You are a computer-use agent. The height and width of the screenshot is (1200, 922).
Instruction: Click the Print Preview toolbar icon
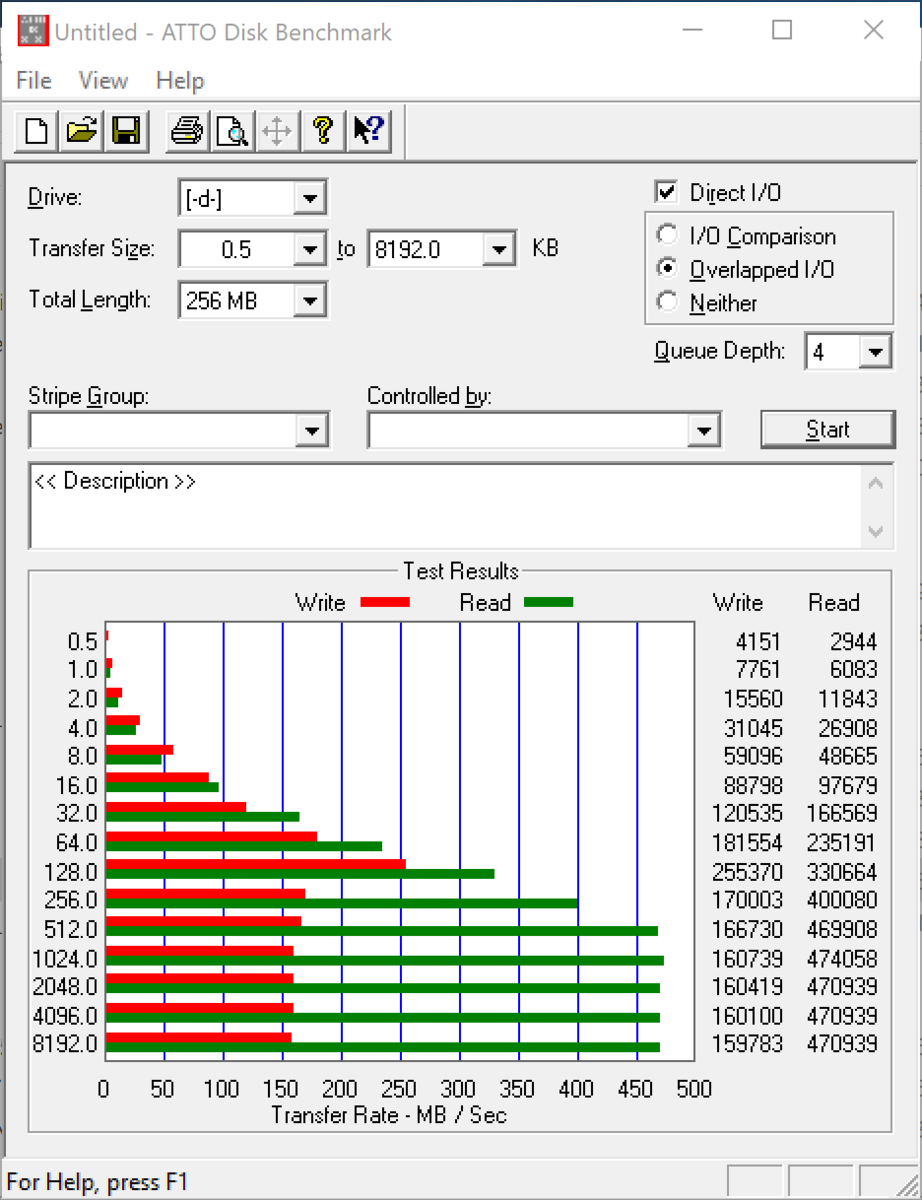(233, 130)
